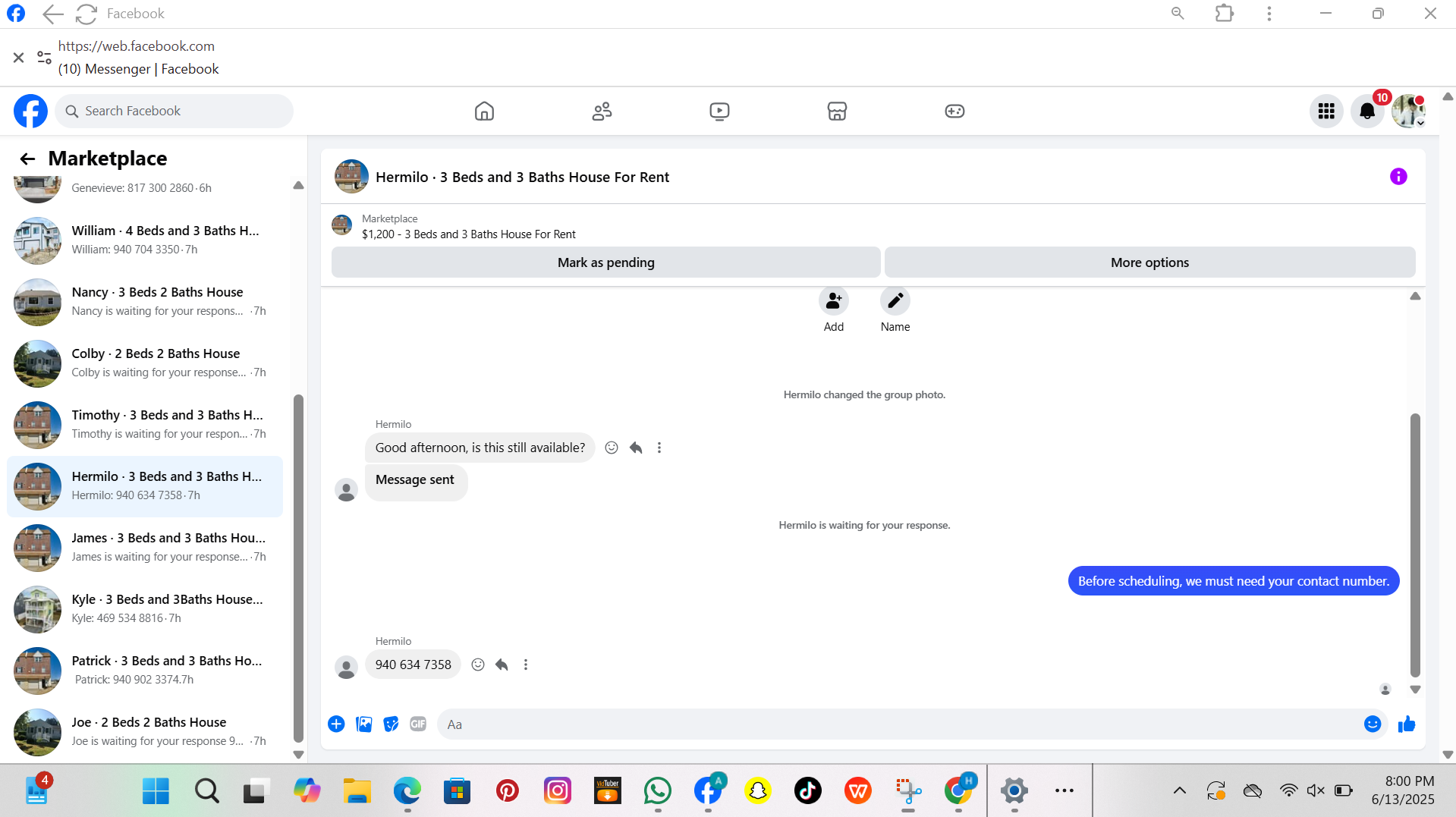Viewport: 1456px width, 817px height.
Task: Open James 3 Beds and 3 Baths chat
Action: pyautogui.click(x=146, y=547)
